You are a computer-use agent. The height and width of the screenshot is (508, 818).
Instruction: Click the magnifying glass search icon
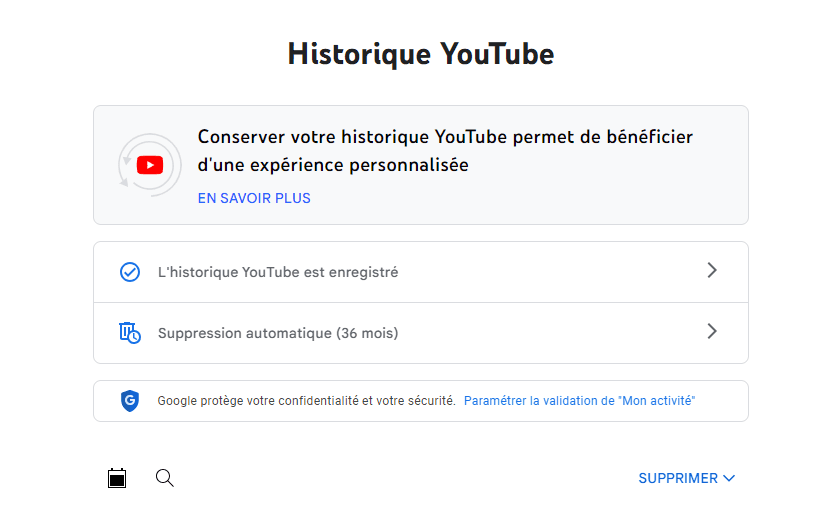tap(165, 478)
